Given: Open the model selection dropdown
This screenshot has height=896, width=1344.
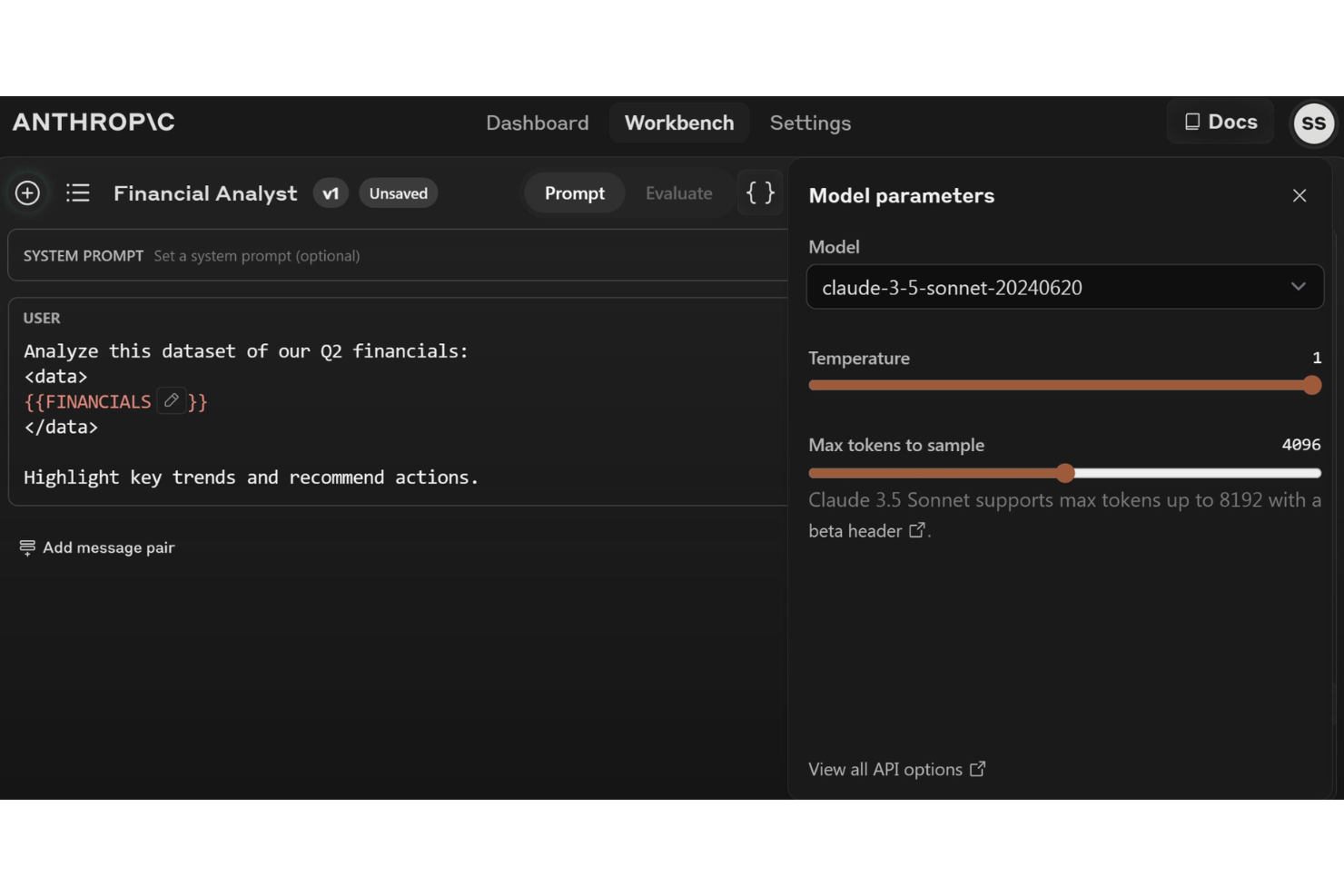Looking at the screenshot, I should [1065, 287].
